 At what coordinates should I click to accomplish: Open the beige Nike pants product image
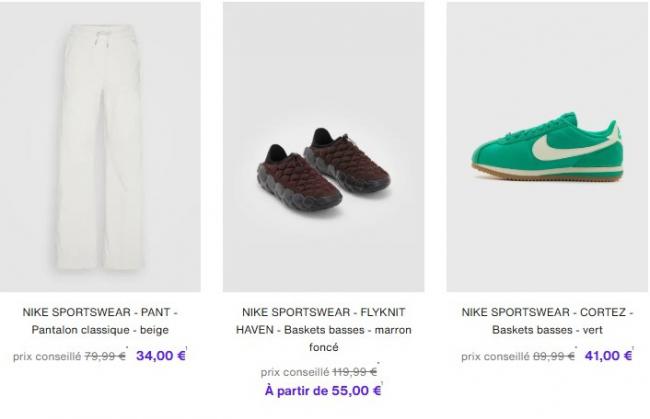[x=100, y=147]
